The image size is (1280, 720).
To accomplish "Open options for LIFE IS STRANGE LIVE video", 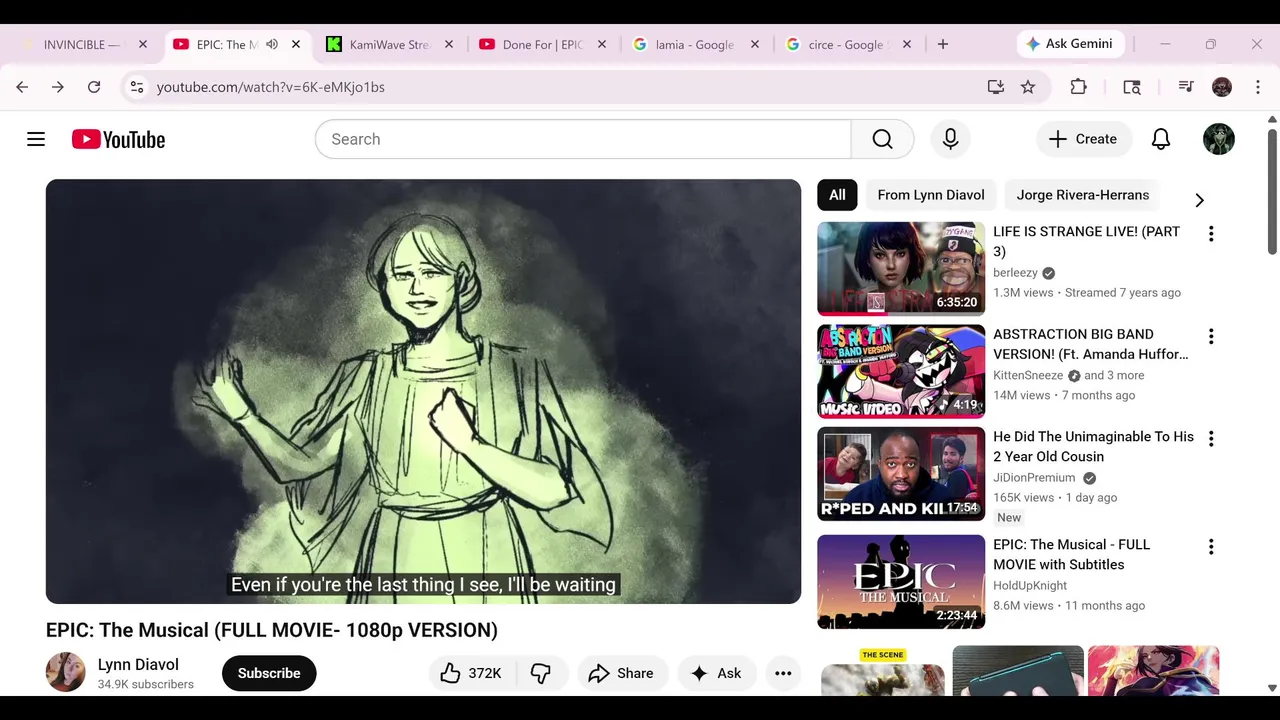I will (x=1210, y=233).
